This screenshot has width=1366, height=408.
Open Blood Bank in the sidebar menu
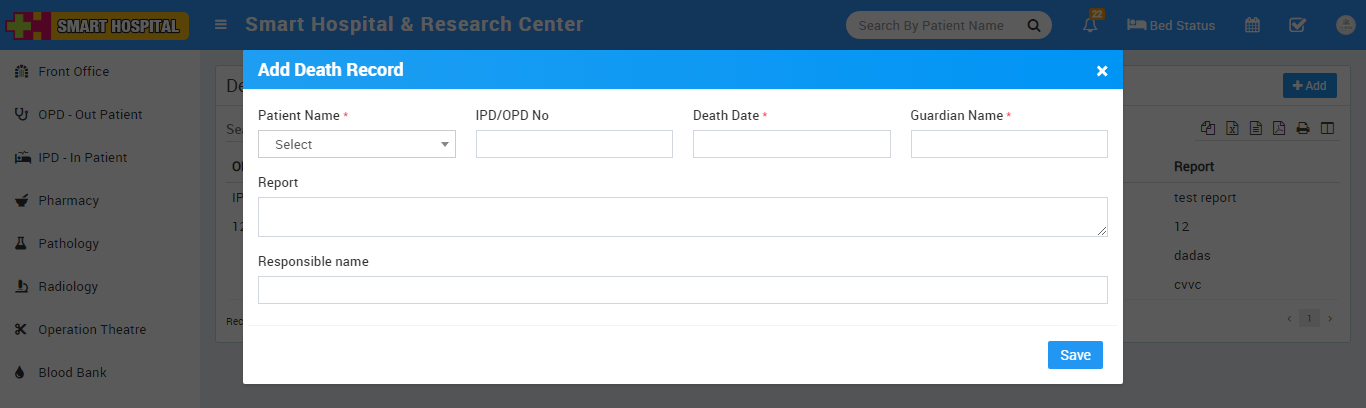click(x=72, y=373)
